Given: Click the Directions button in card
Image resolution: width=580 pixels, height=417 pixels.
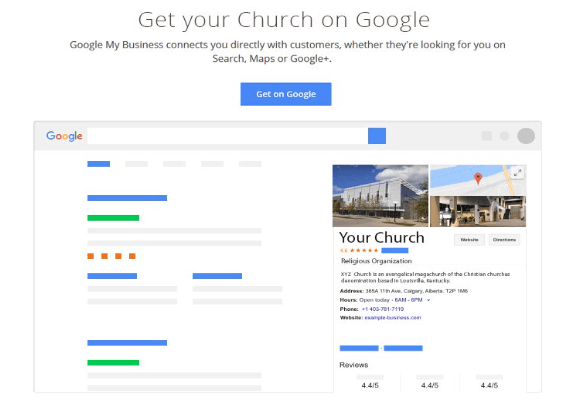Looking at the screenshot, I should (504, 240).
